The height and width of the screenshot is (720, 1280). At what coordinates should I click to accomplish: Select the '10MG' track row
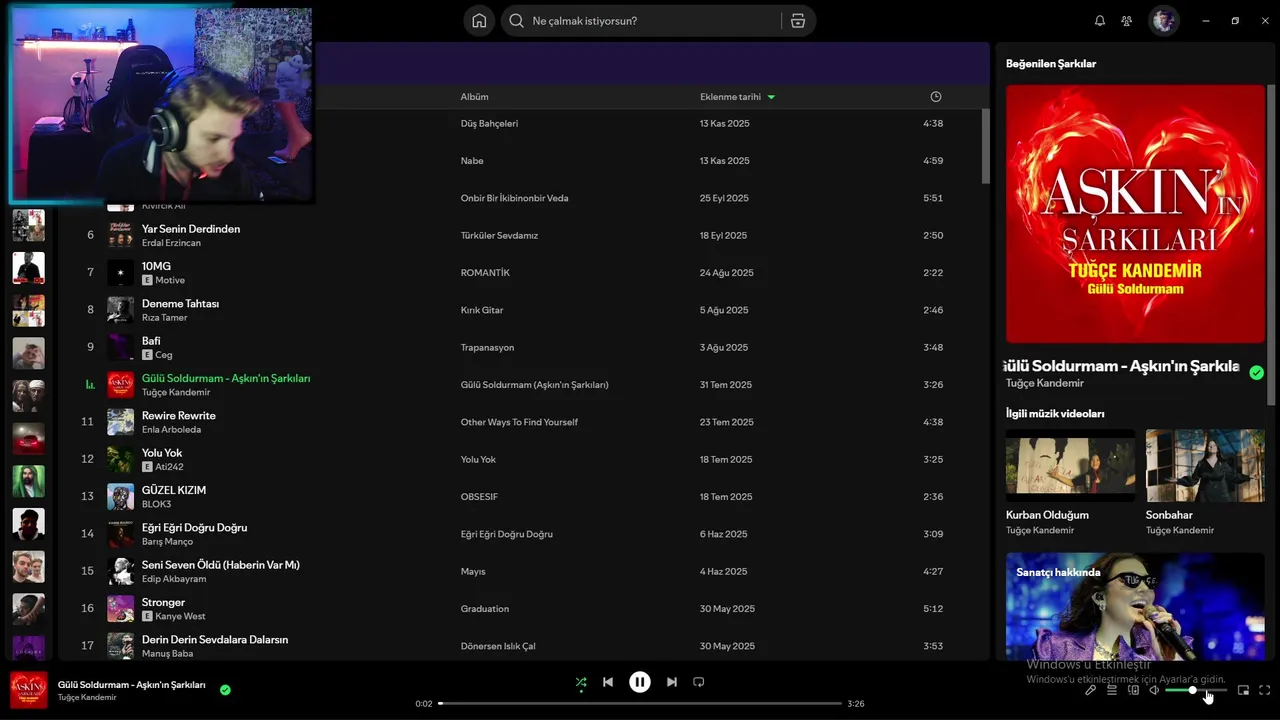(x=520, y=273)
